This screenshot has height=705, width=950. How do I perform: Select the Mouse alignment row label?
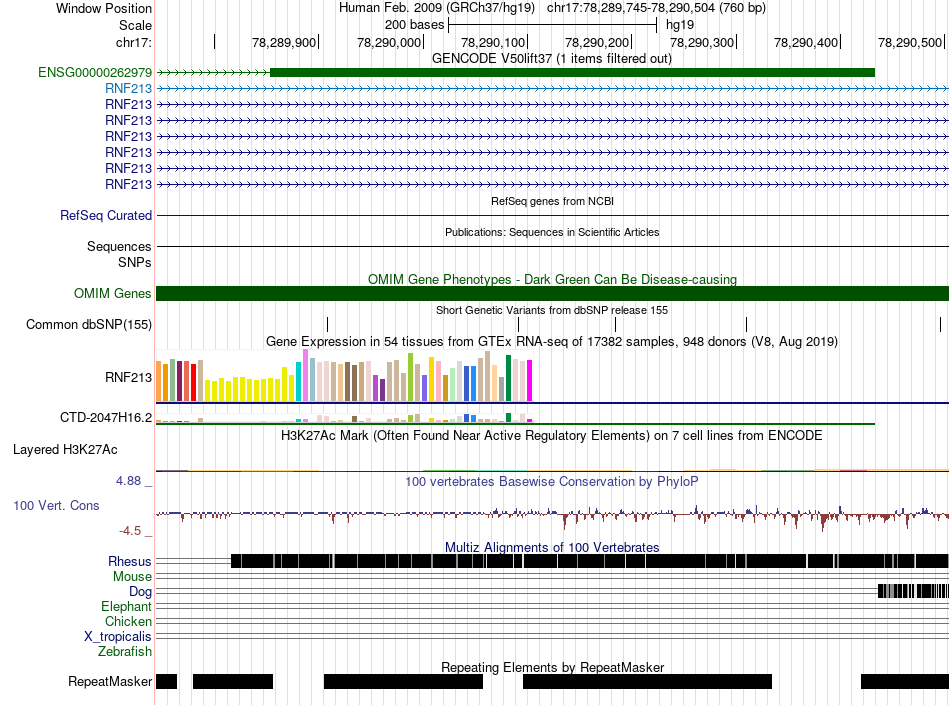[x=132, y=577]
